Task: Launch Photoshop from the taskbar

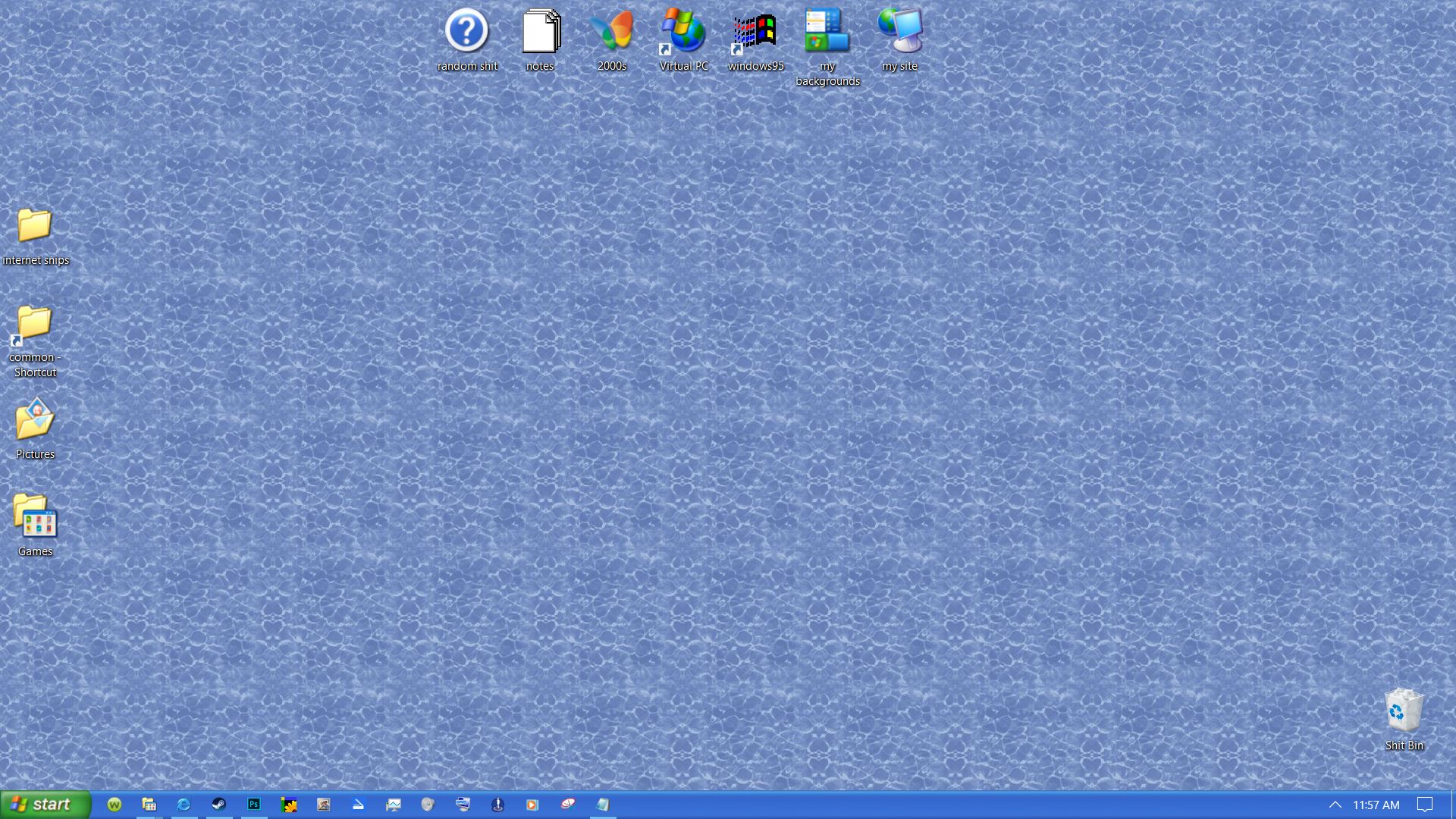Action: pos(254,805)
